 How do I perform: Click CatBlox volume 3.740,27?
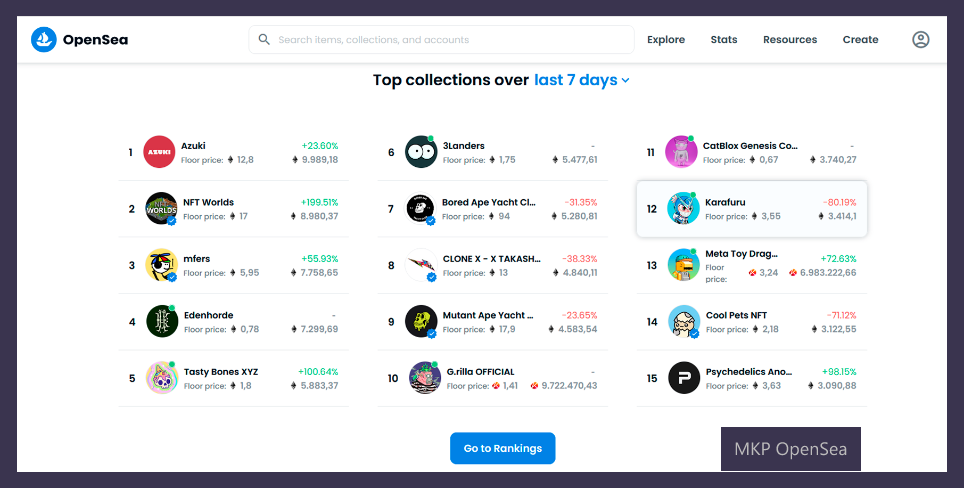[x=839, y=160]
